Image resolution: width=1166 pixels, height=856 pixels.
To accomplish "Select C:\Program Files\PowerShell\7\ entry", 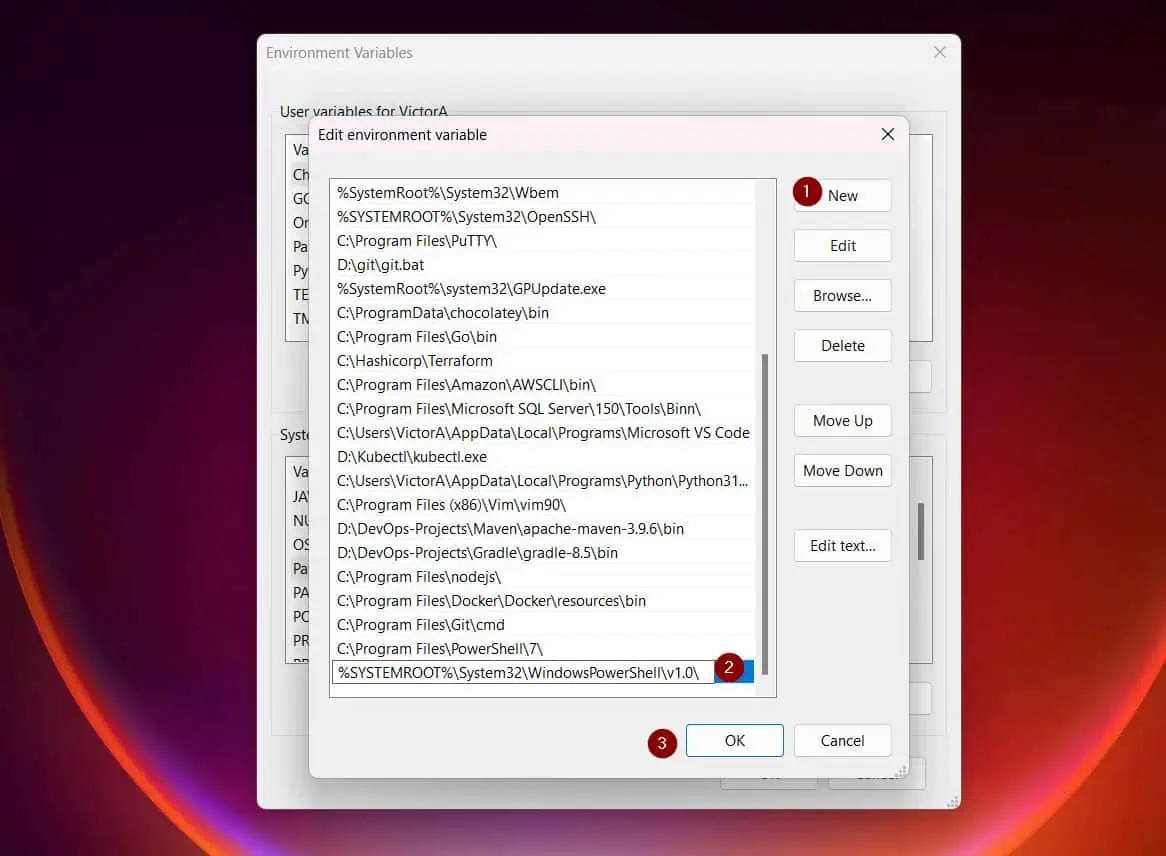I will click(x=543, y=649).
